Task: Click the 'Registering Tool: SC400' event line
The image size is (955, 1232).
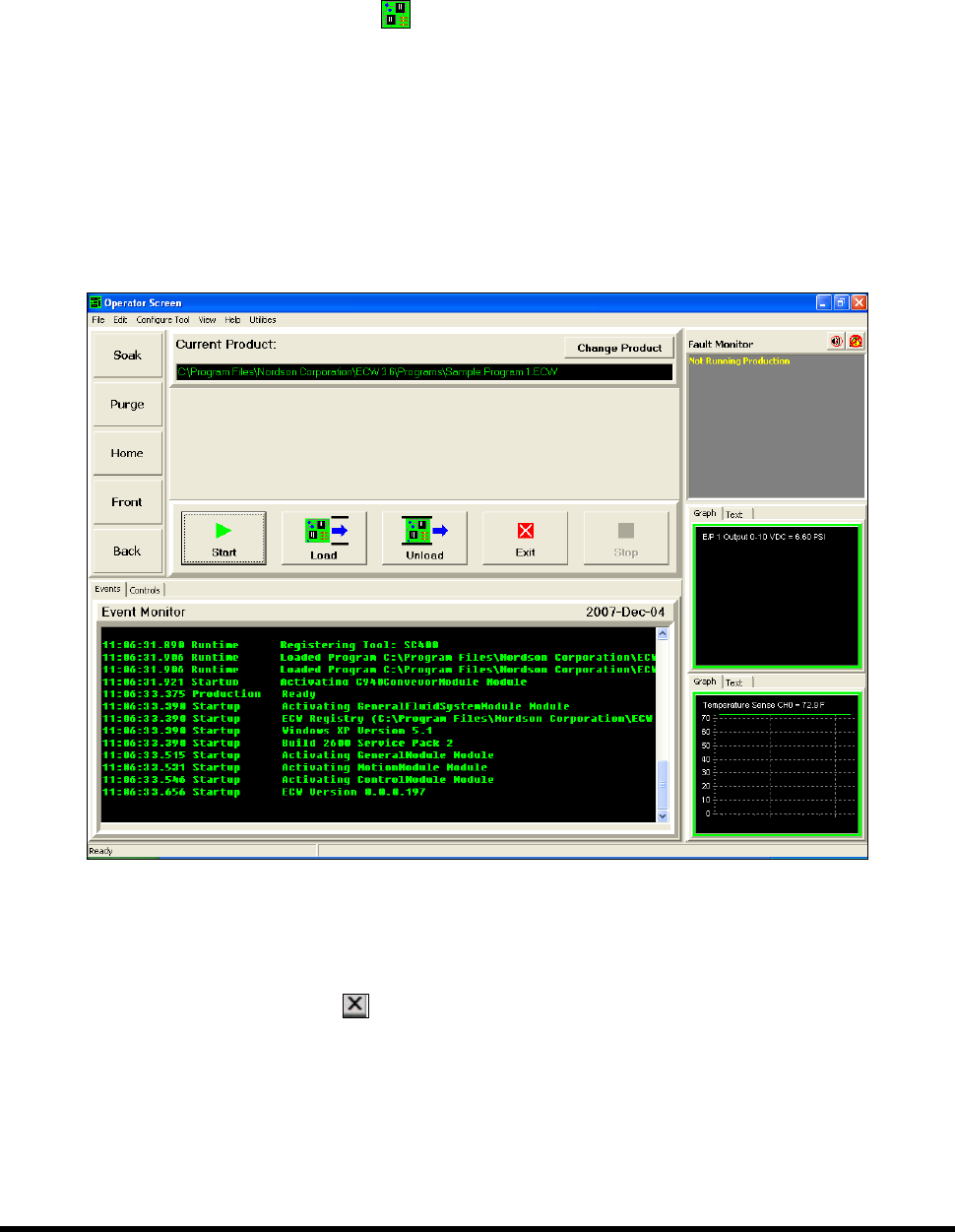Action: [271, 645]
